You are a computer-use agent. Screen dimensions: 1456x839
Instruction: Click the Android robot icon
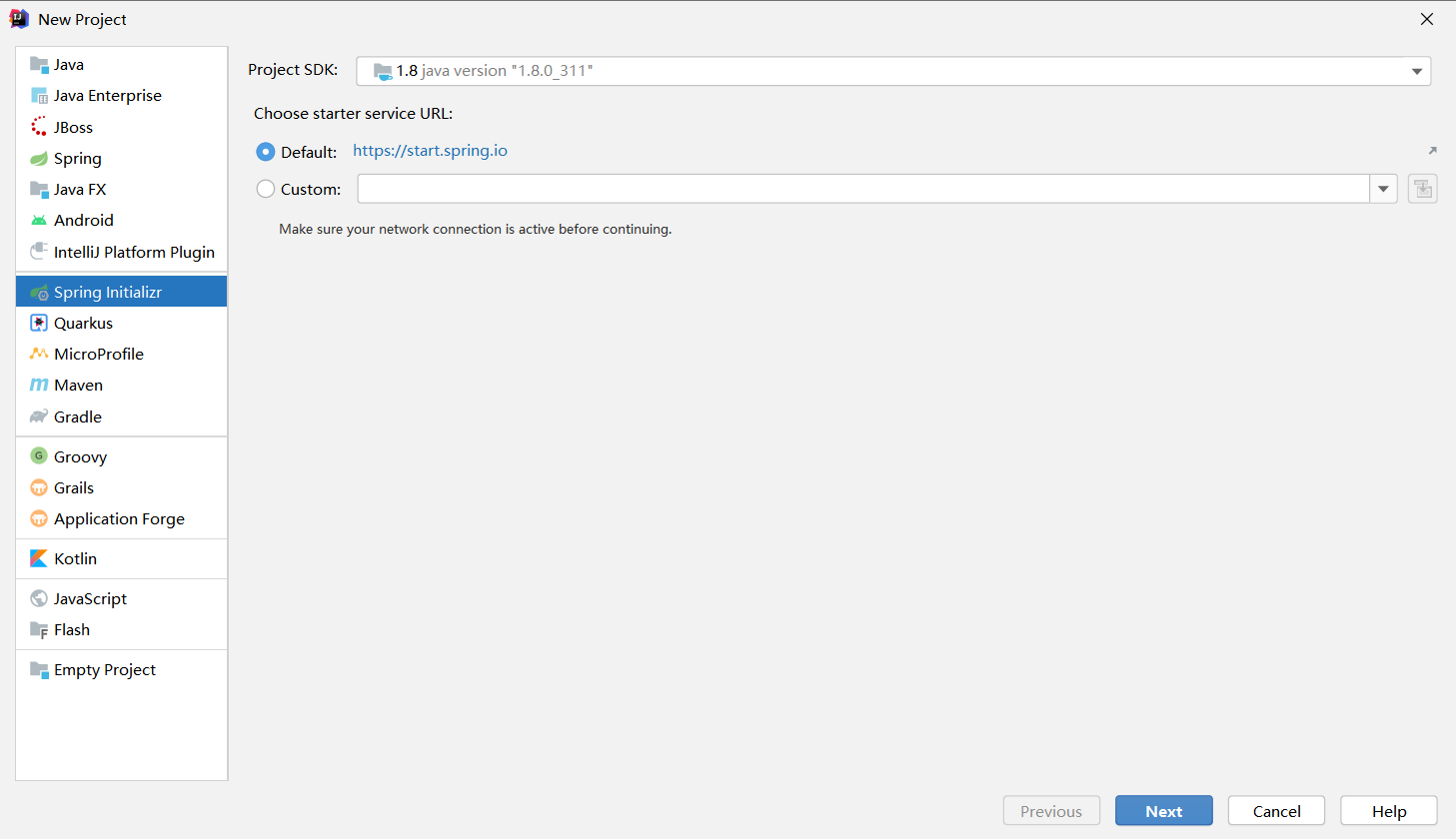click(39, 221)
